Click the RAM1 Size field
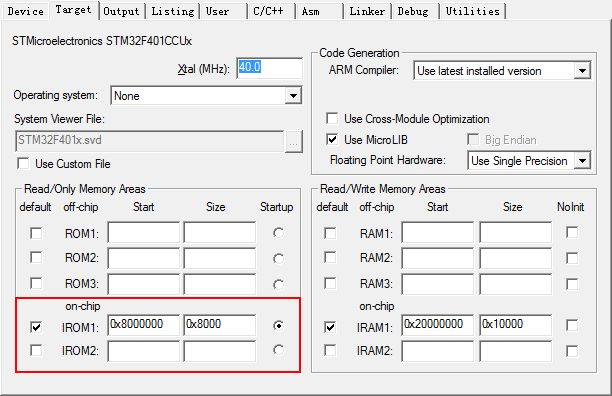The image size is (612, 396). coord(516,233)
